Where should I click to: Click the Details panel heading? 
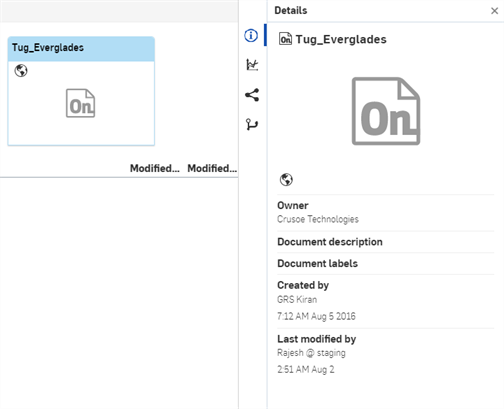291,11
